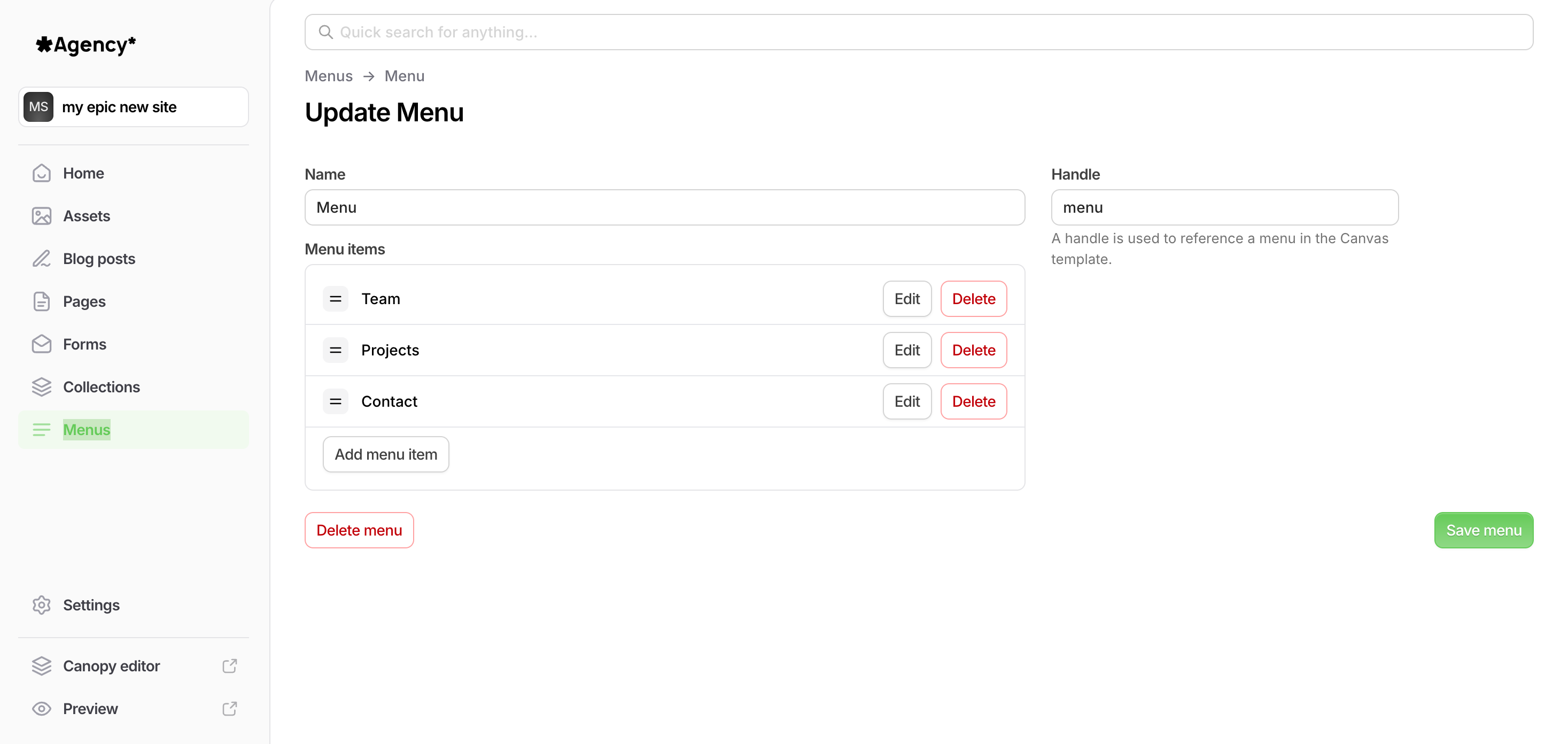Click the search magnifier icon

click(325, 32)
